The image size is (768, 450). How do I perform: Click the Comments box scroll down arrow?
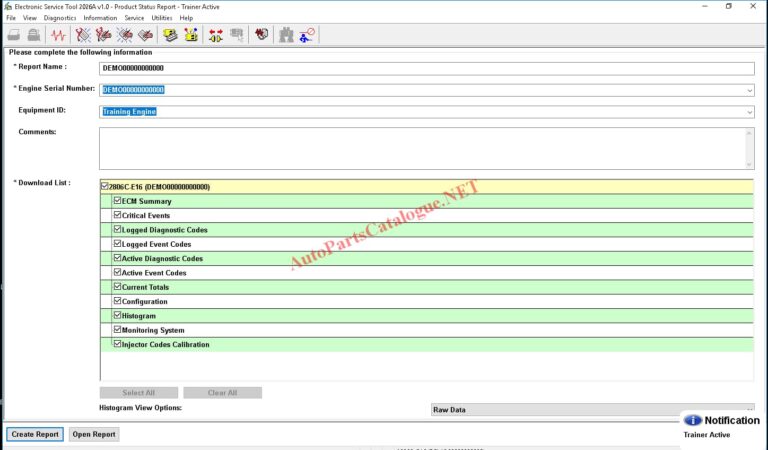pos(749,165)
